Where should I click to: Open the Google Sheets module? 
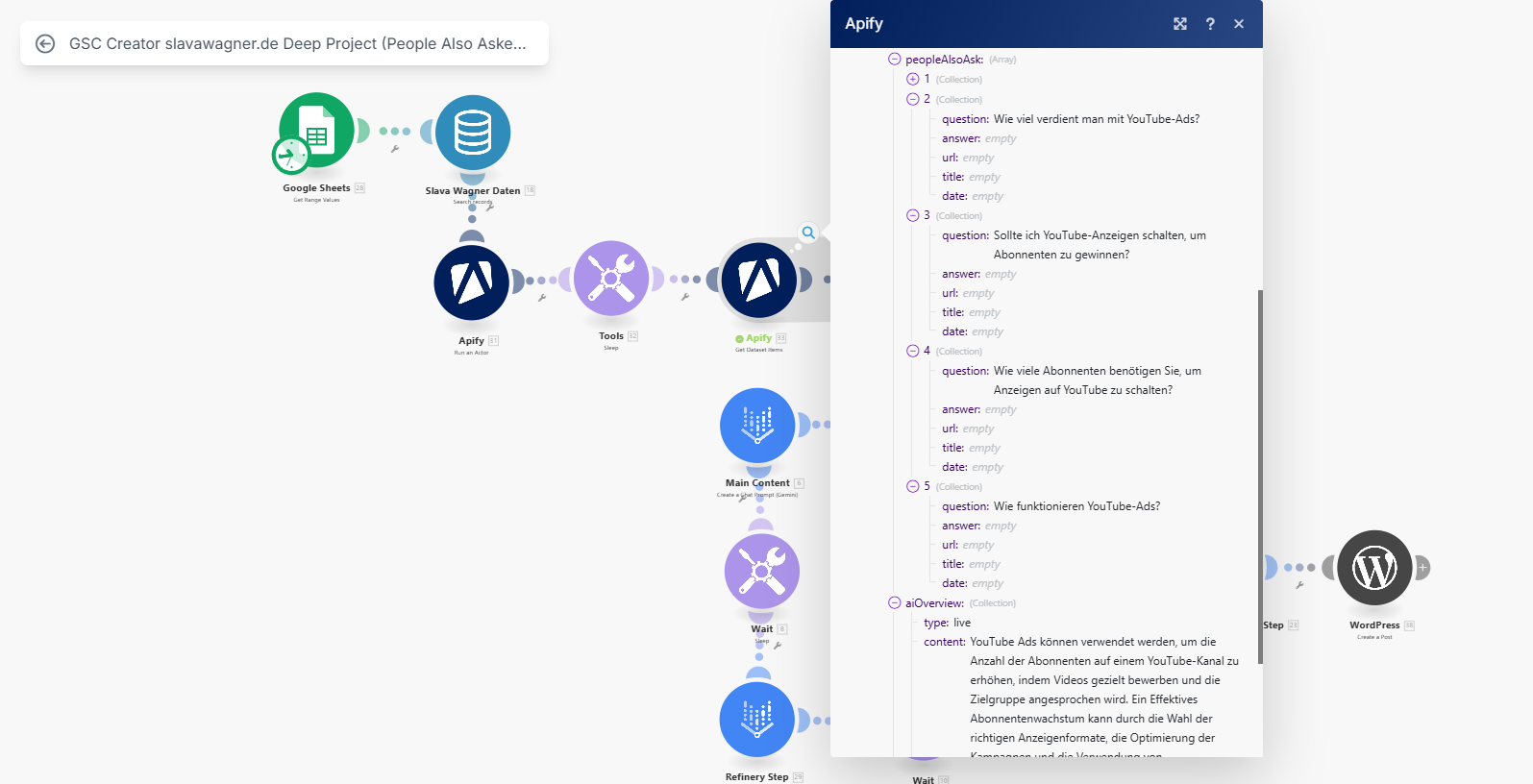[316, 131]
